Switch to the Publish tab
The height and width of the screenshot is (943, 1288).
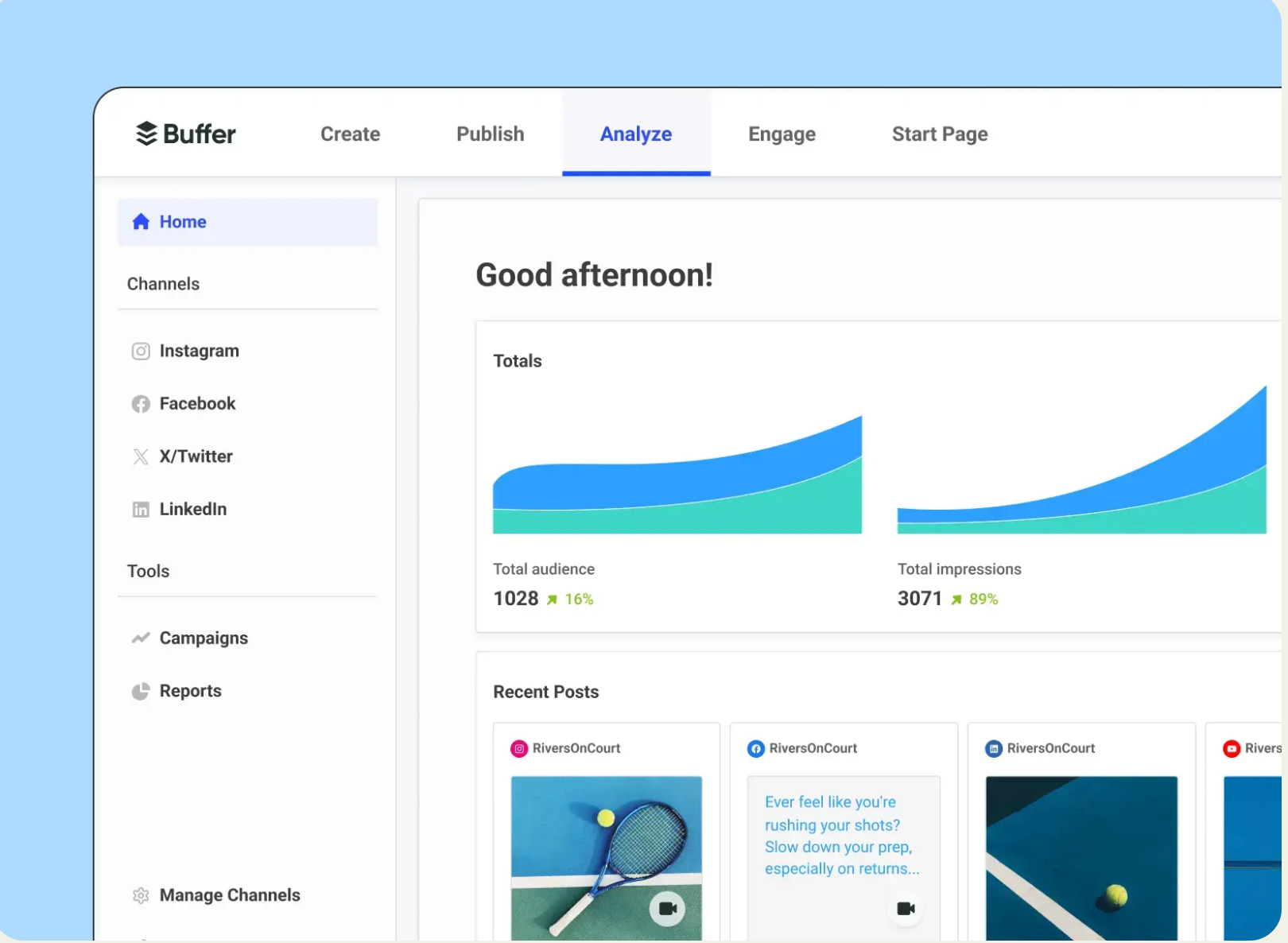click(490, 134)
